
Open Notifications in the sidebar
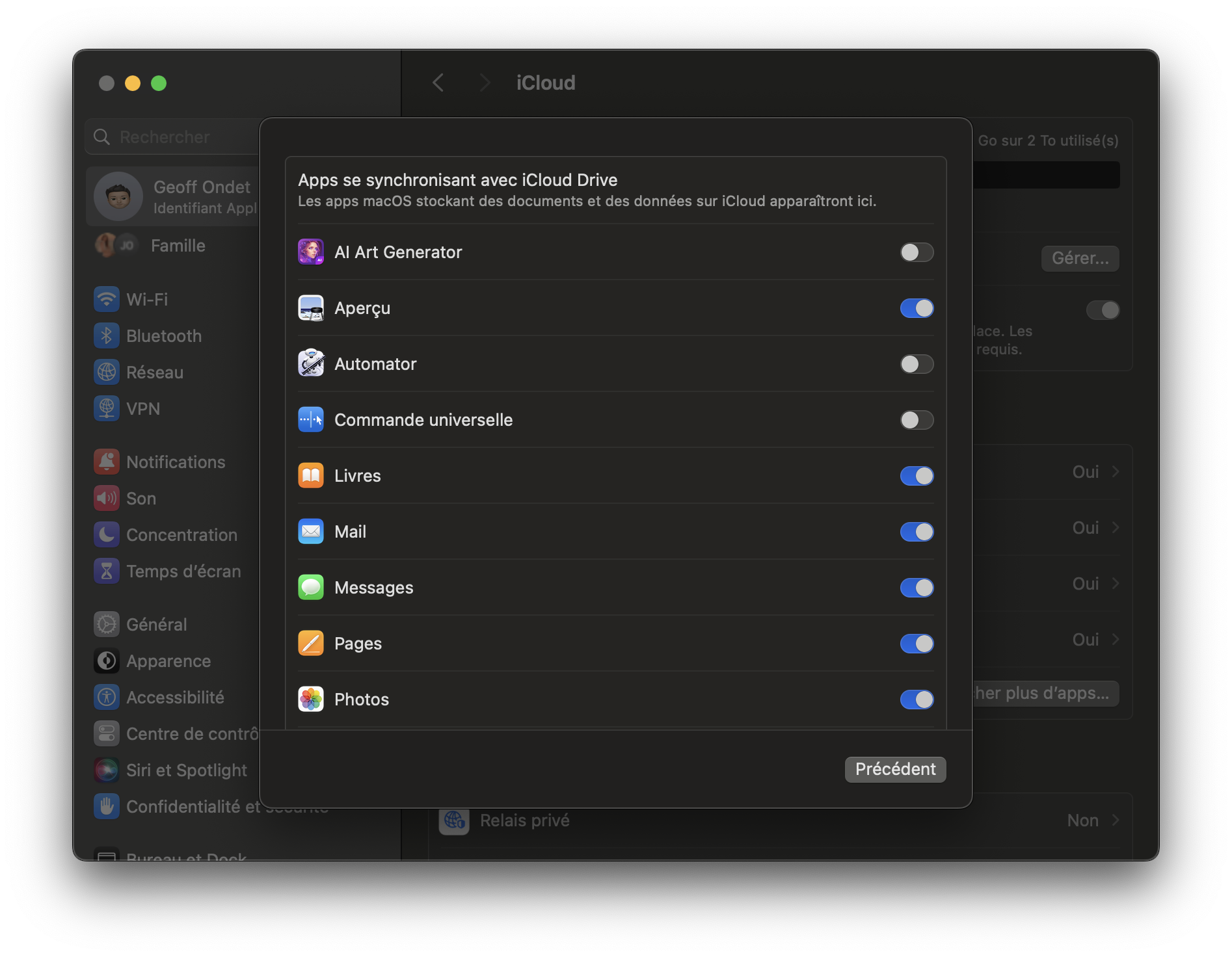176,462
